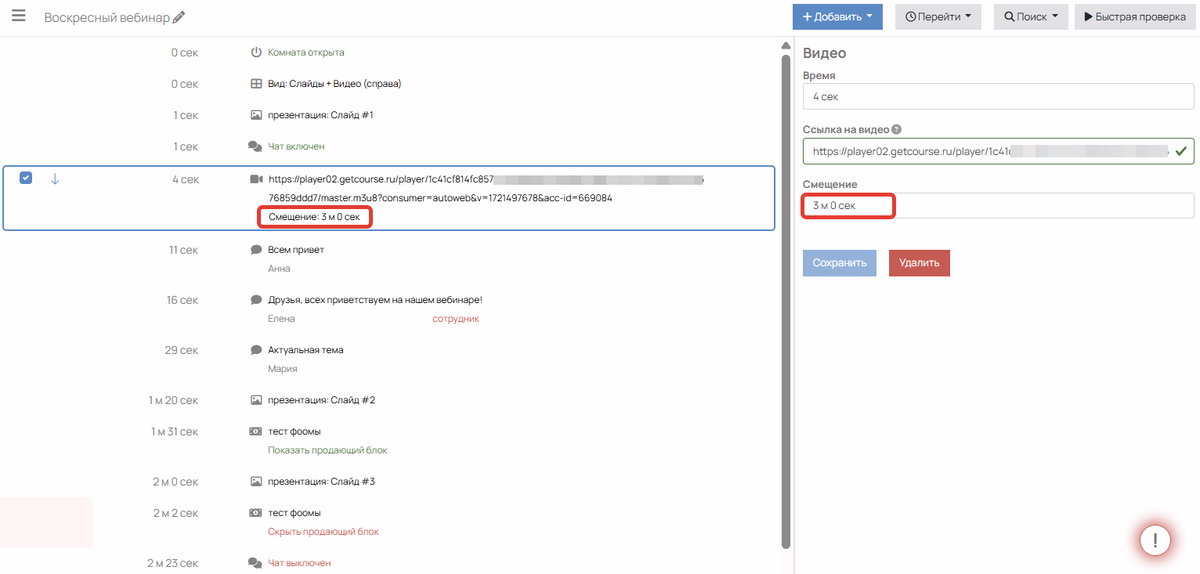Click Показать продающий блок link
Image resolution: width=1200 pixels, height=574 pixels.
point(327,450)
